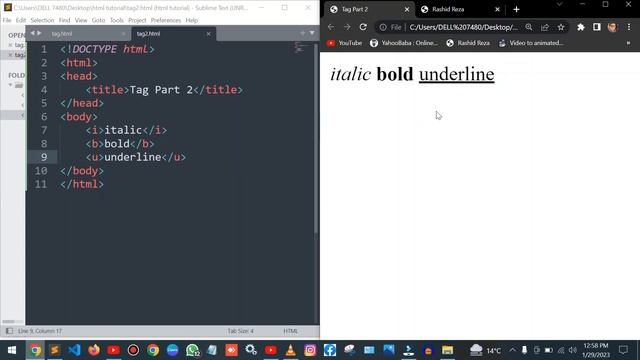Close the tag2.html editor tab

[x=209, y=34]
